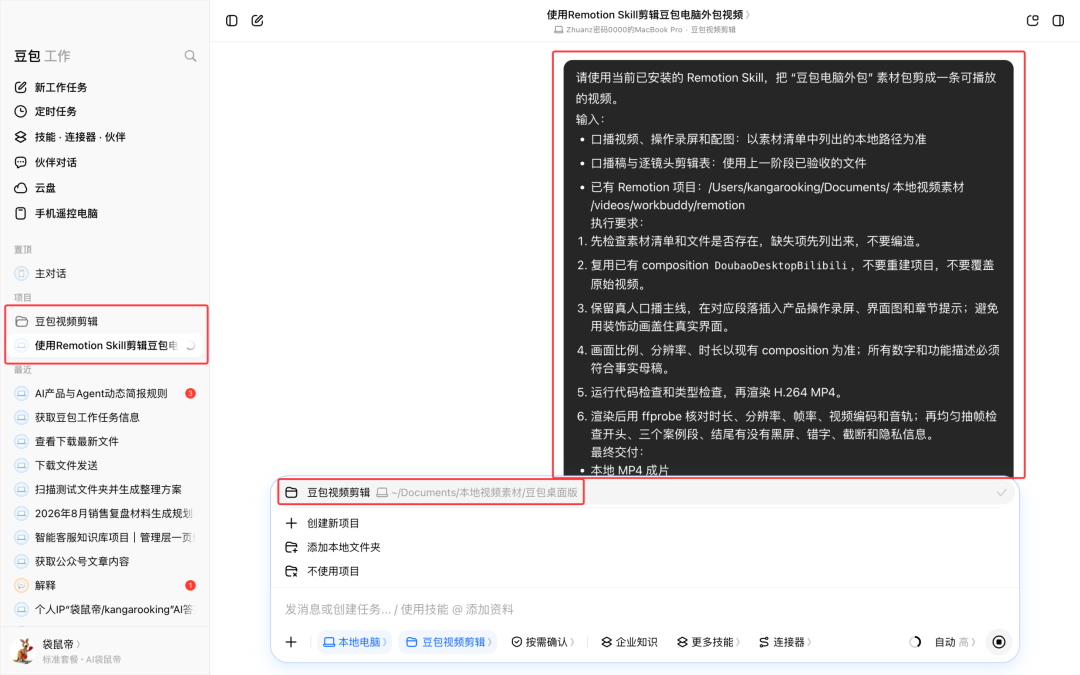Click the progress ring icon beside 自动
Image resolution: width=1080 pixels, height=675 pixels.
pyautogui.click(x=915, y=642)
